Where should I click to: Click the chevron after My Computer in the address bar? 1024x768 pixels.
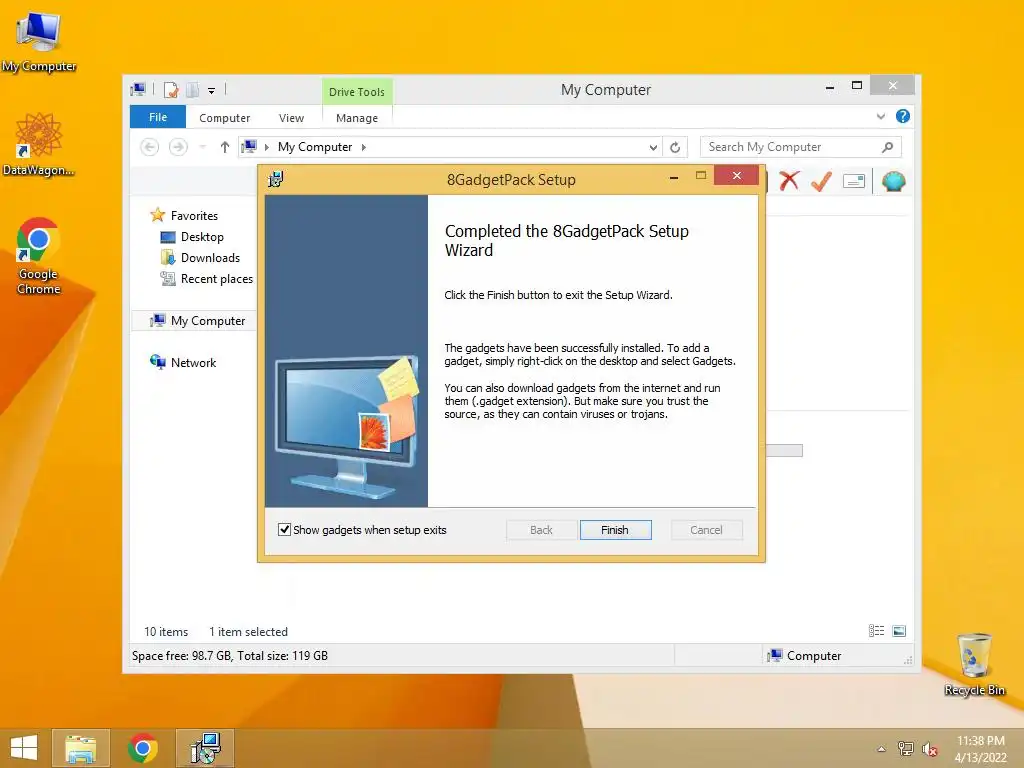click(x=364, y=148)
